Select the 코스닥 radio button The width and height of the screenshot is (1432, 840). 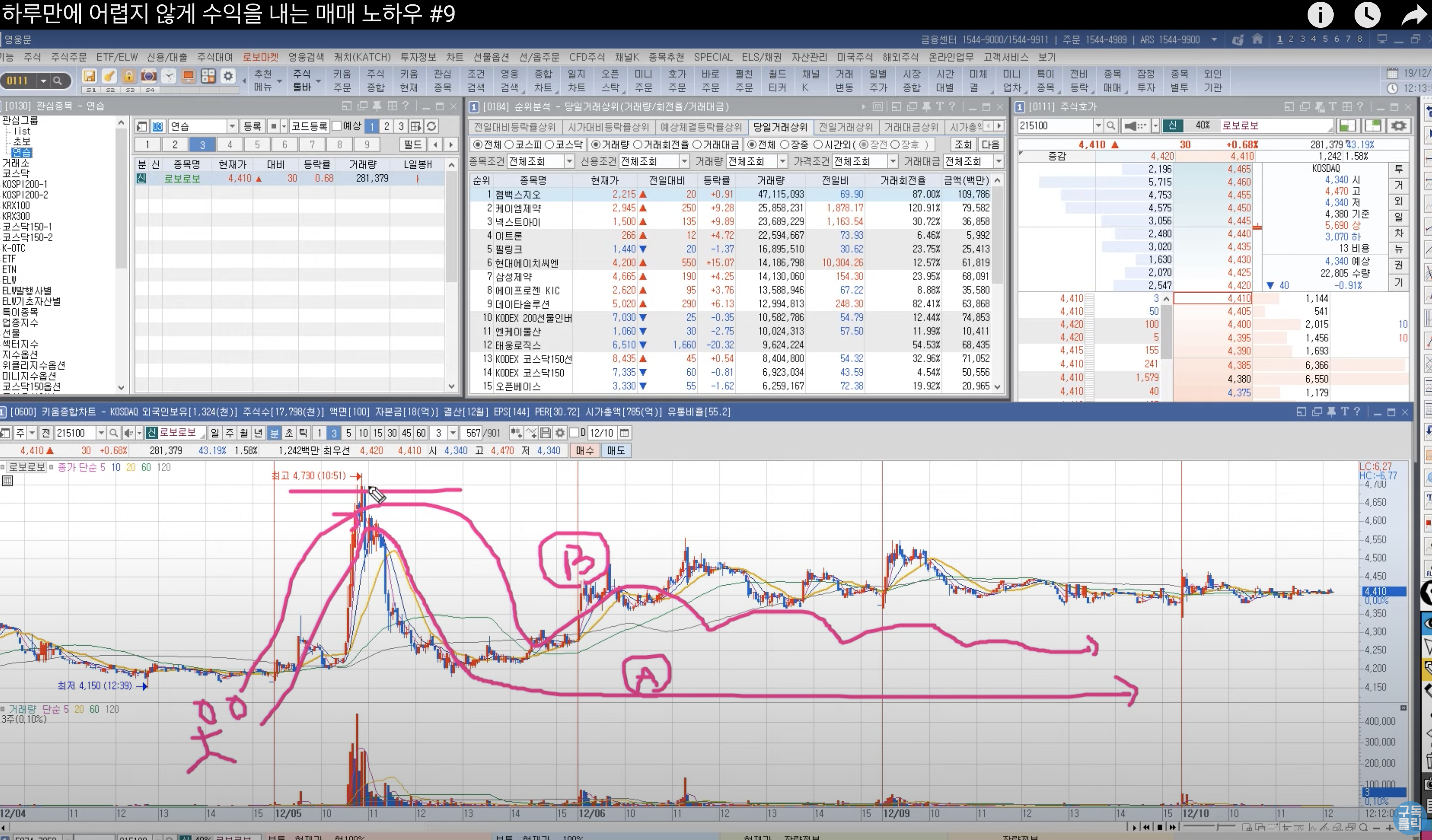(x=549, y=145)
